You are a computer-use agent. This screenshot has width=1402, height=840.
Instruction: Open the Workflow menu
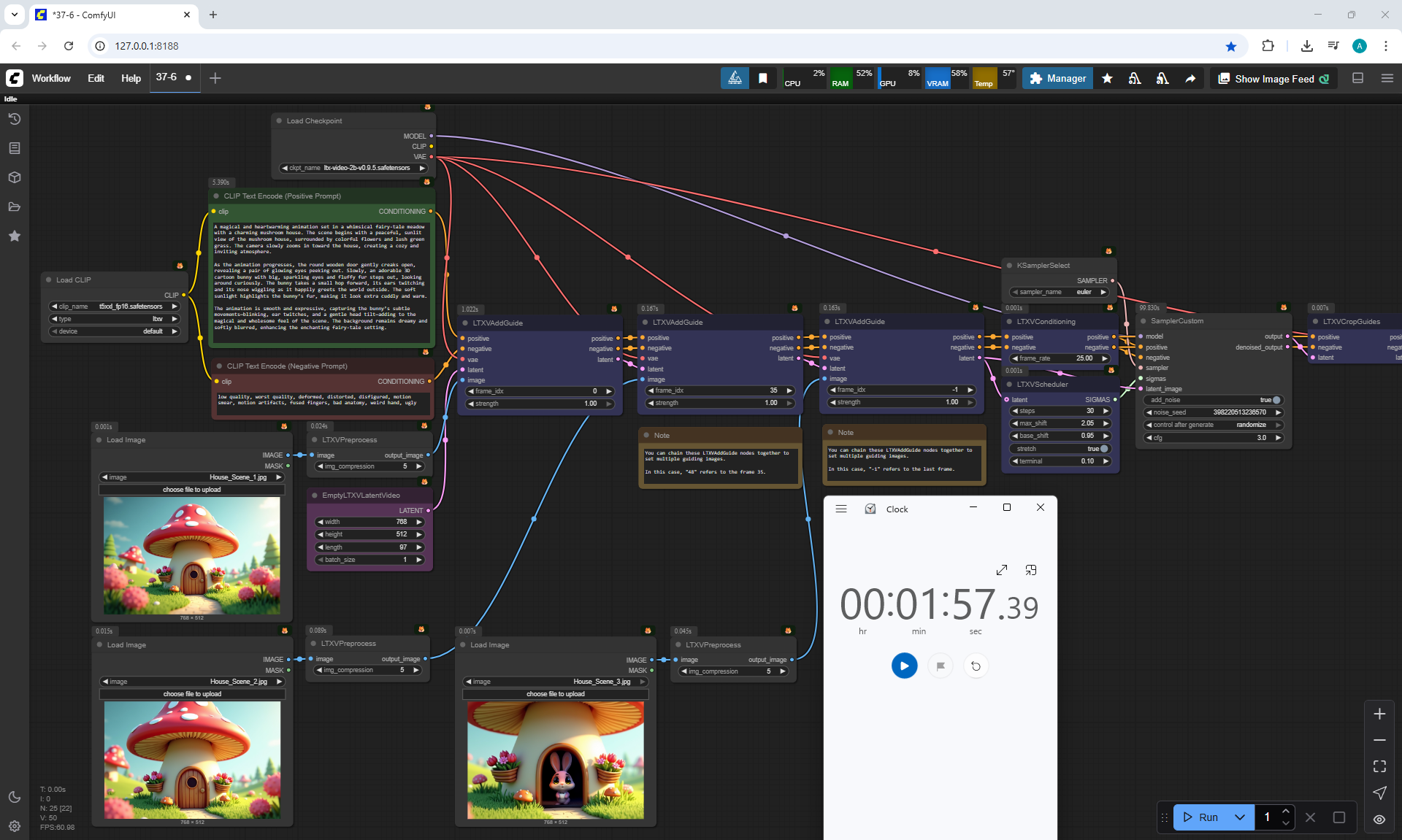click(51, 78)
